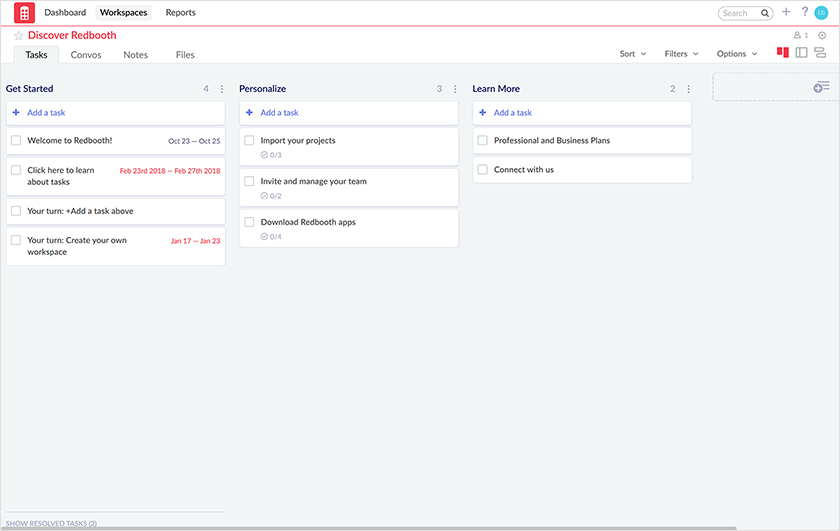840x531 pixels.
Task: Add a new task list icon
Action: 821,87
